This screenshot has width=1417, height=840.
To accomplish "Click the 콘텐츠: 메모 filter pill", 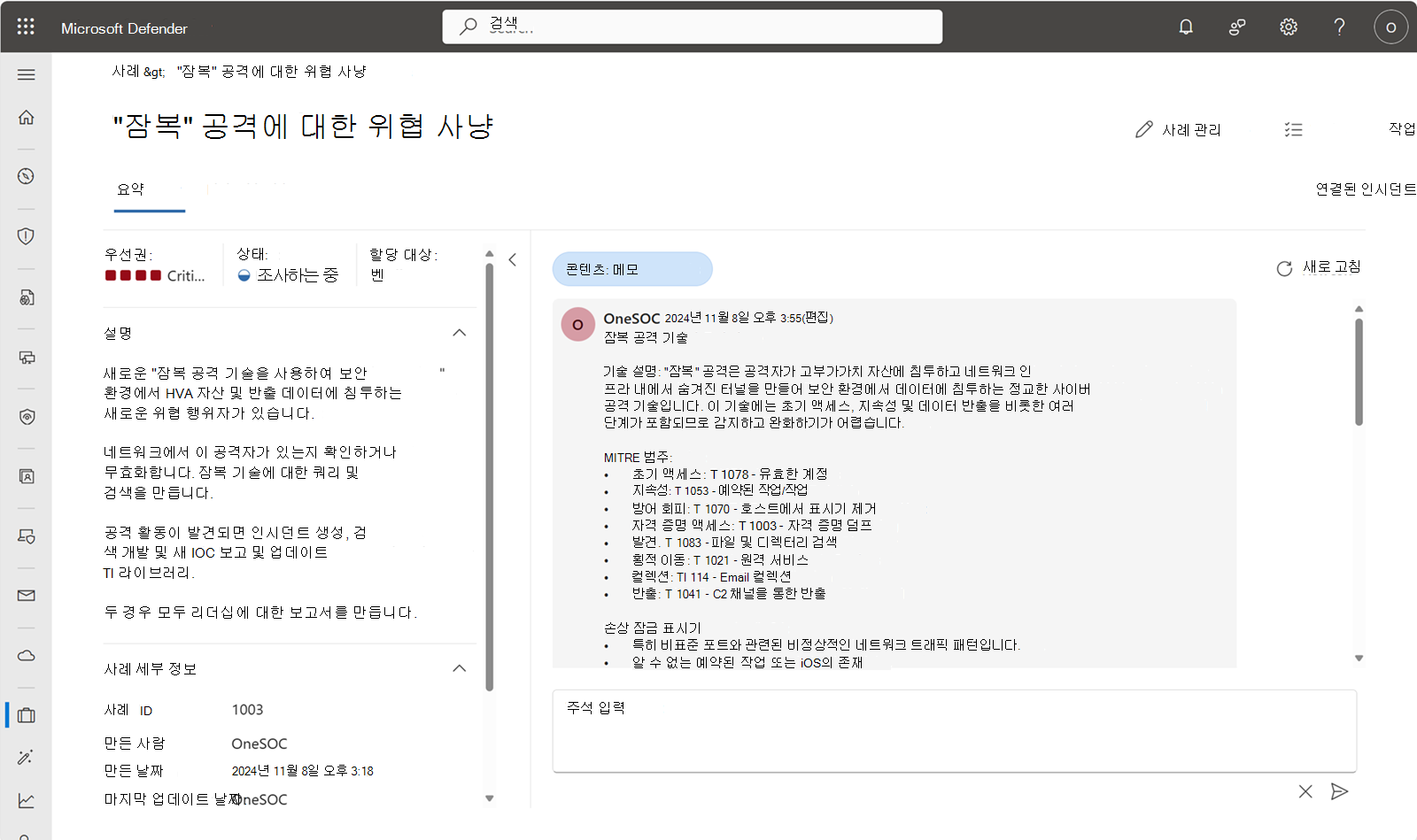I will 632,269.
